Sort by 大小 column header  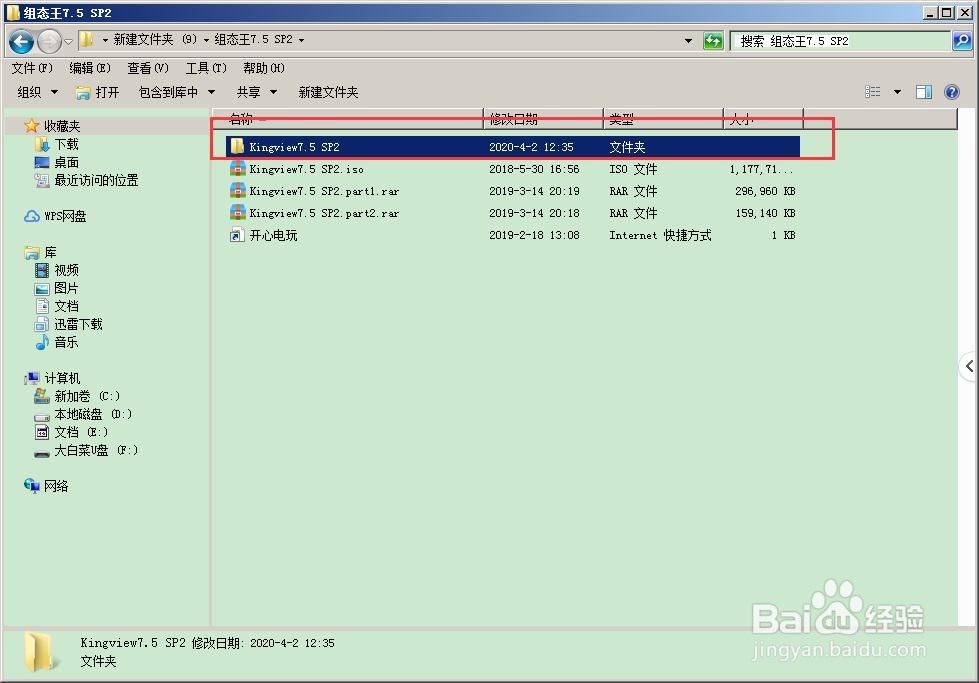tap(763, 119)
